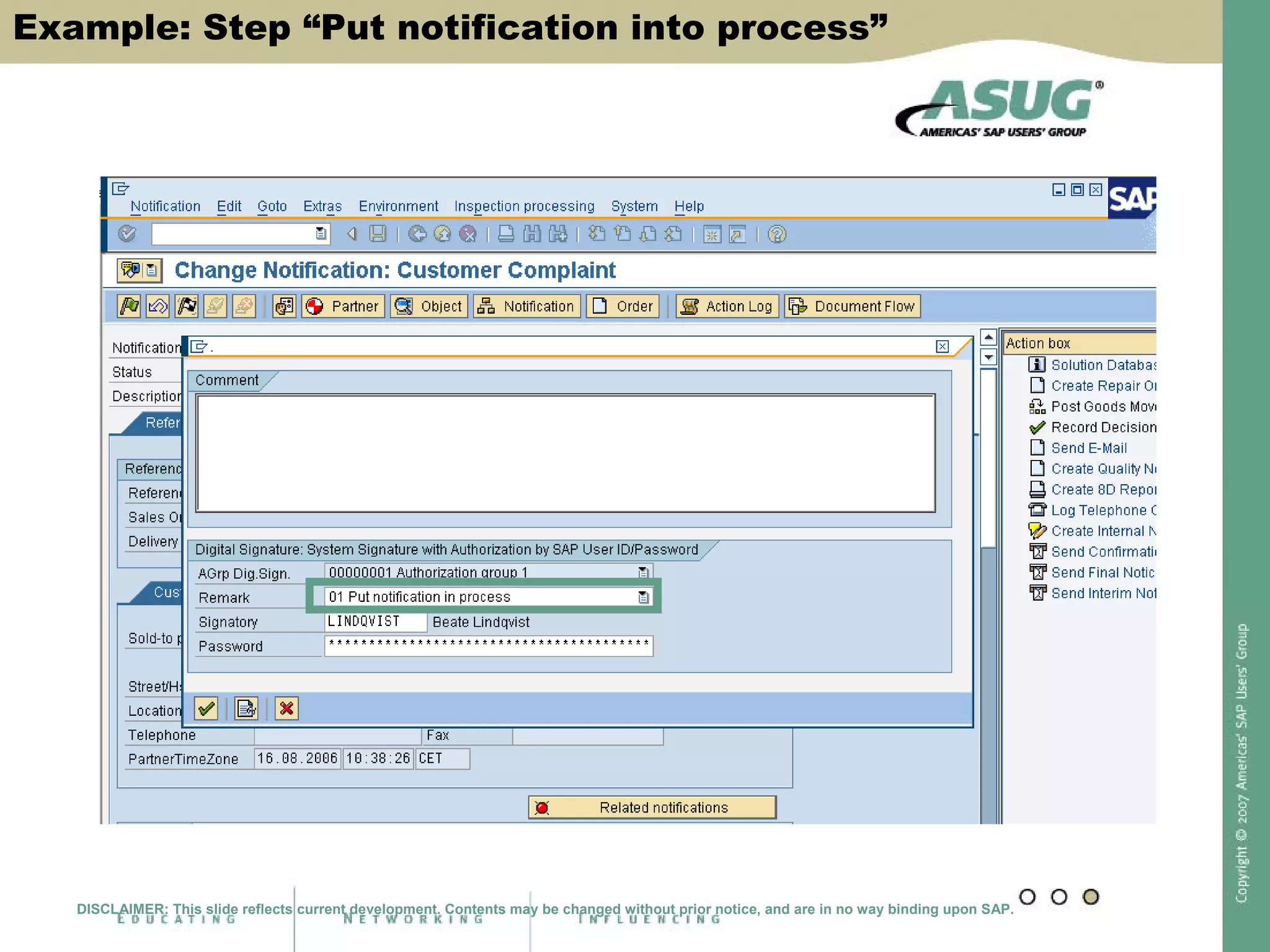Click the Notification toolbar button
The image size is (1270, 952).
[526, 306]
